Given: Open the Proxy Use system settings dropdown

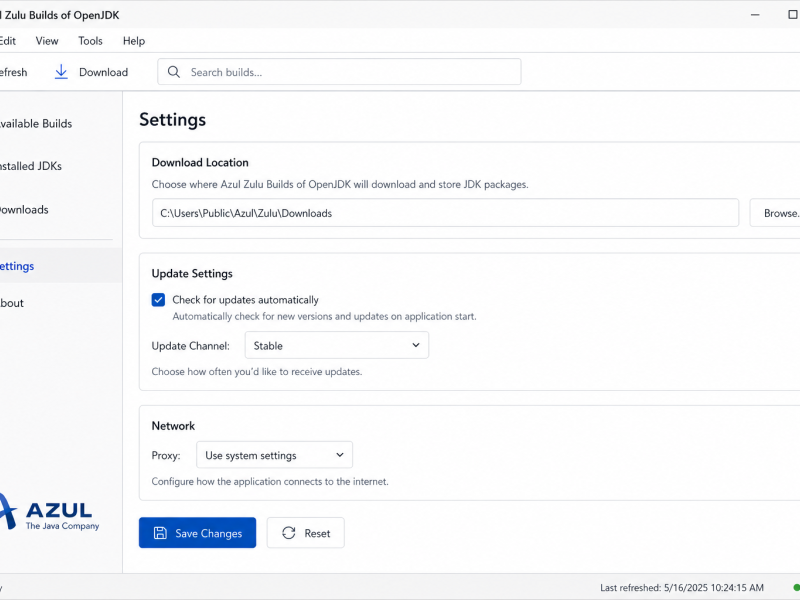Looking at the screenshot, I should click(x=274, y=455).
